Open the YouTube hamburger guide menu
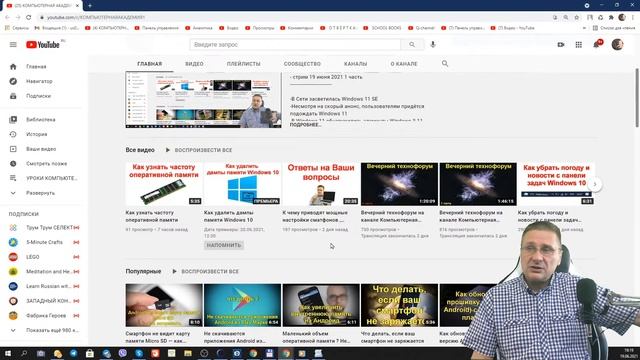Viewport: 640px width, 360px height. [x=13, y=44]
